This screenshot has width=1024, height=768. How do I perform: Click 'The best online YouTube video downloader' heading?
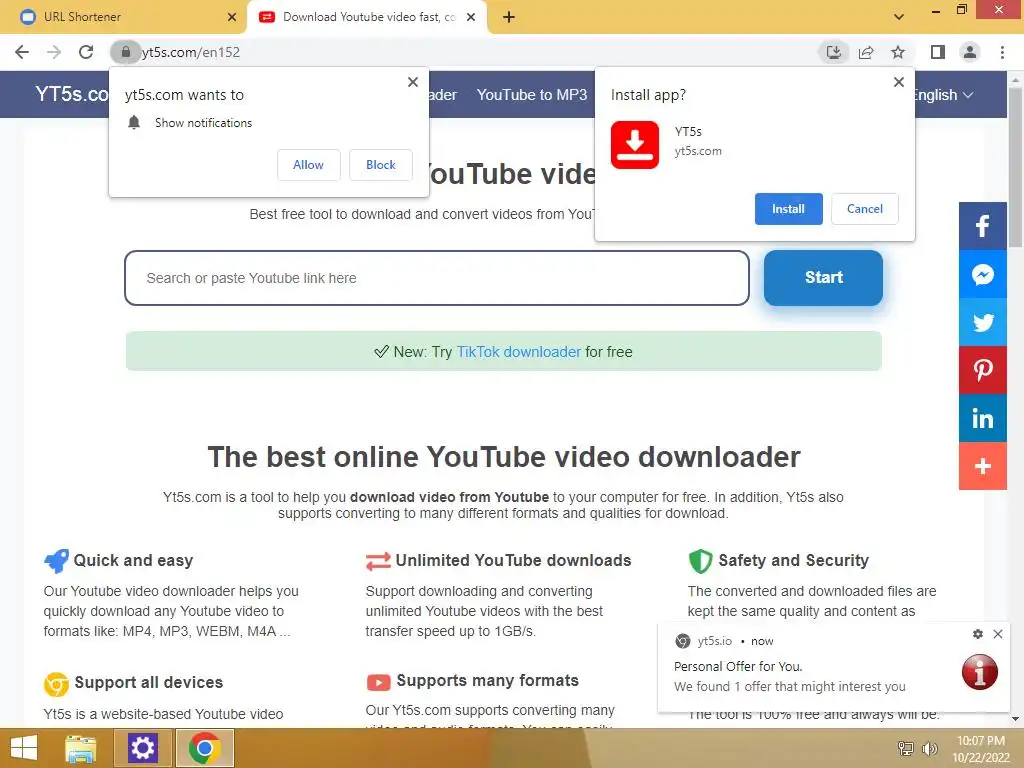tap(504, 457)
